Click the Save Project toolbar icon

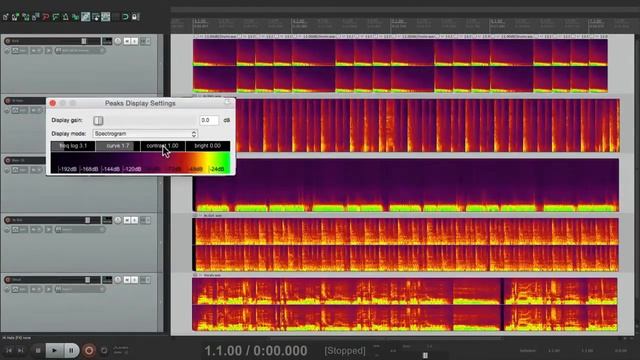[x=26, y=17]
